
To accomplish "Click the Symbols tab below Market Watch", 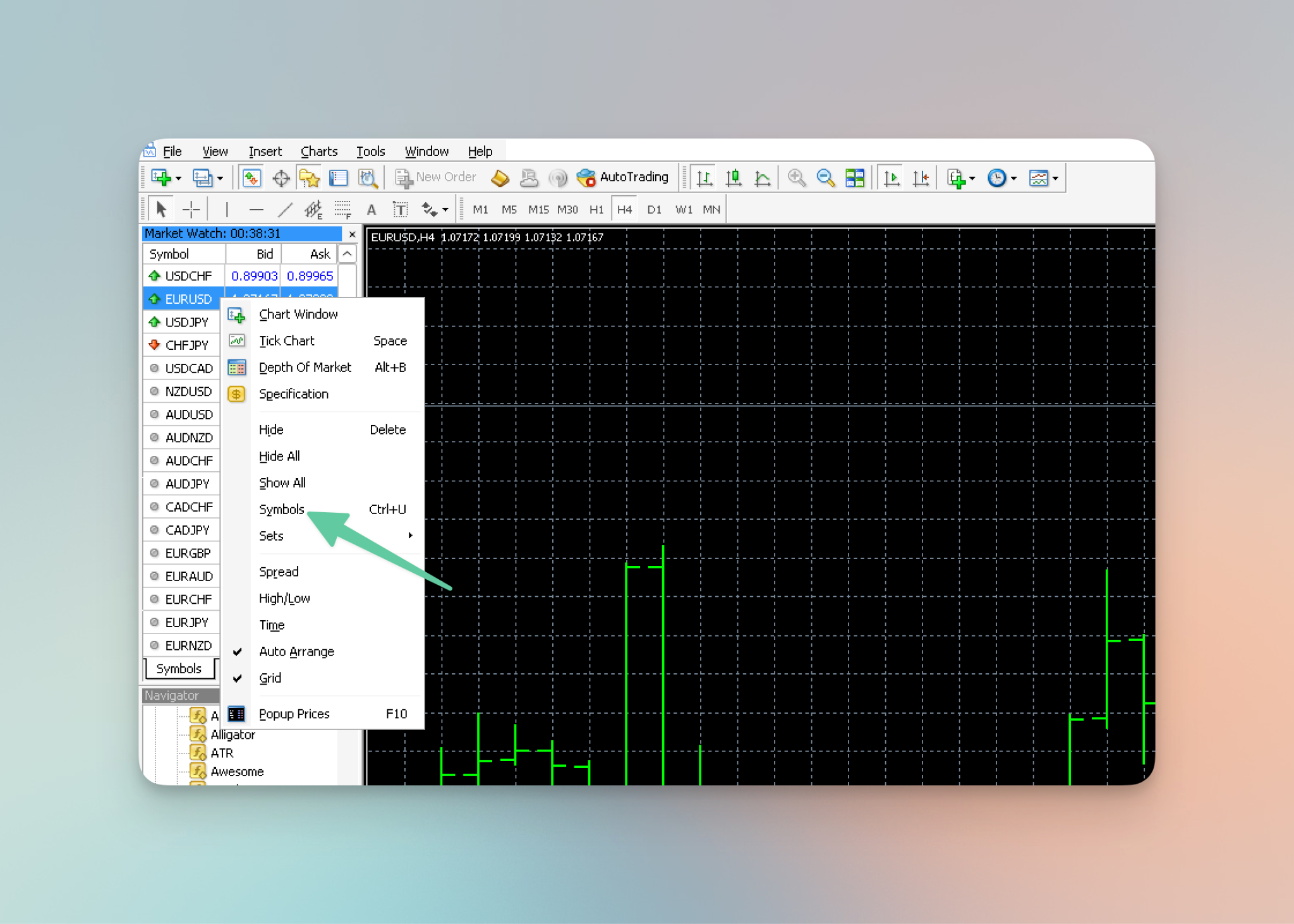I will point(179,668).
